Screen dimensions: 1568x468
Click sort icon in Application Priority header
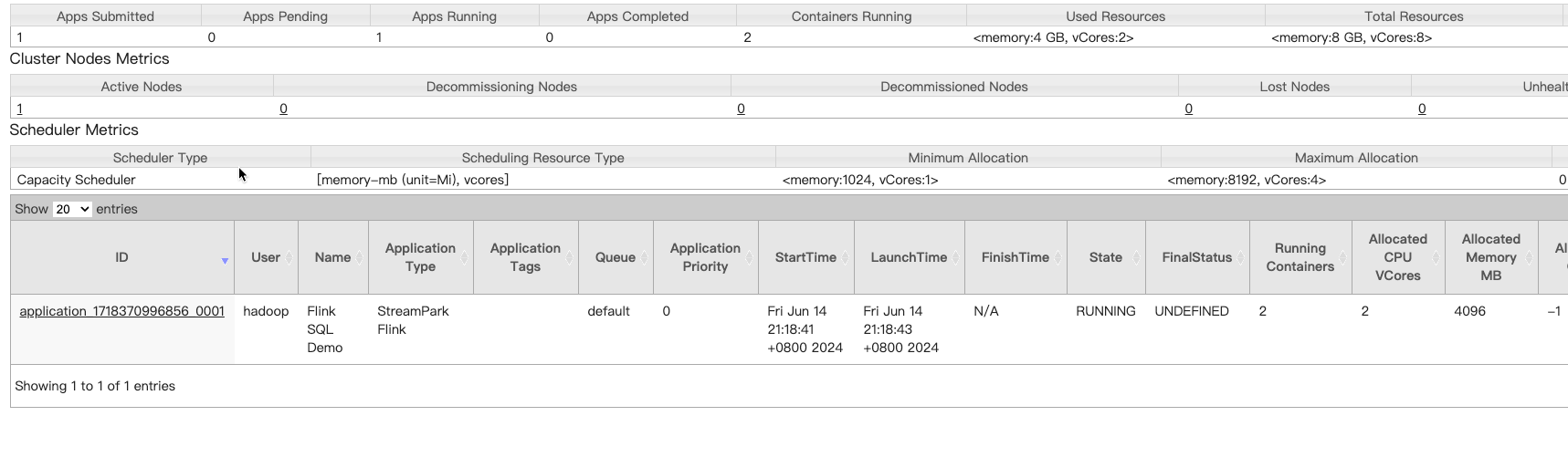pyautogui.click(x=750, y=258)
